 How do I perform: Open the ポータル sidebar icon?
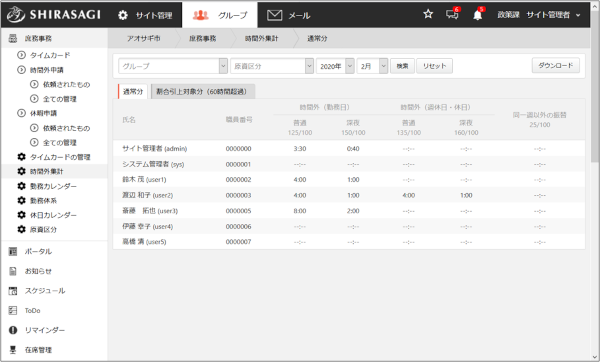[13, 251]
